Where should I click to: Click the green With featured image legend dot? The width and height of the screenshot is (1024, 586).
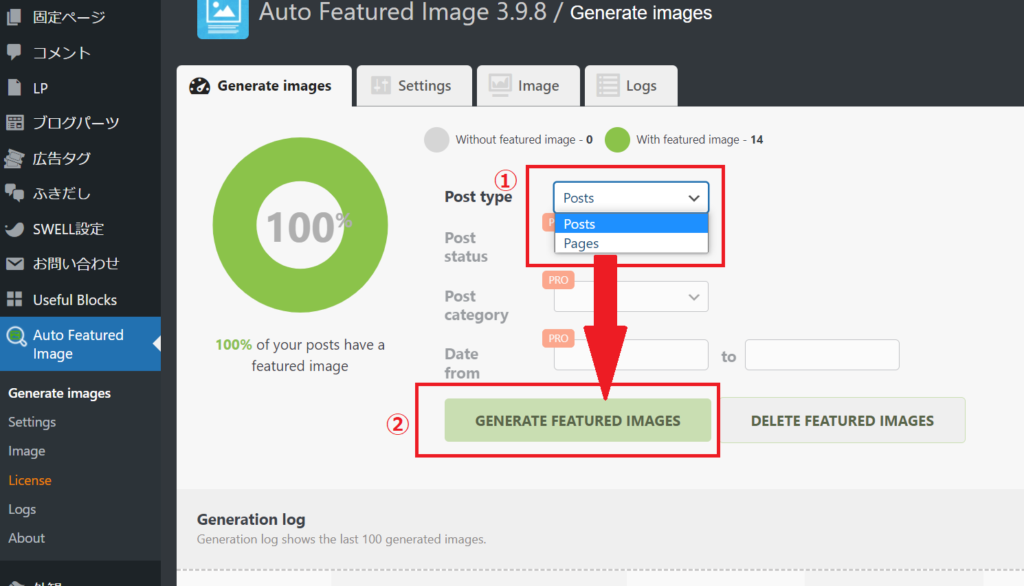point(617,140)
